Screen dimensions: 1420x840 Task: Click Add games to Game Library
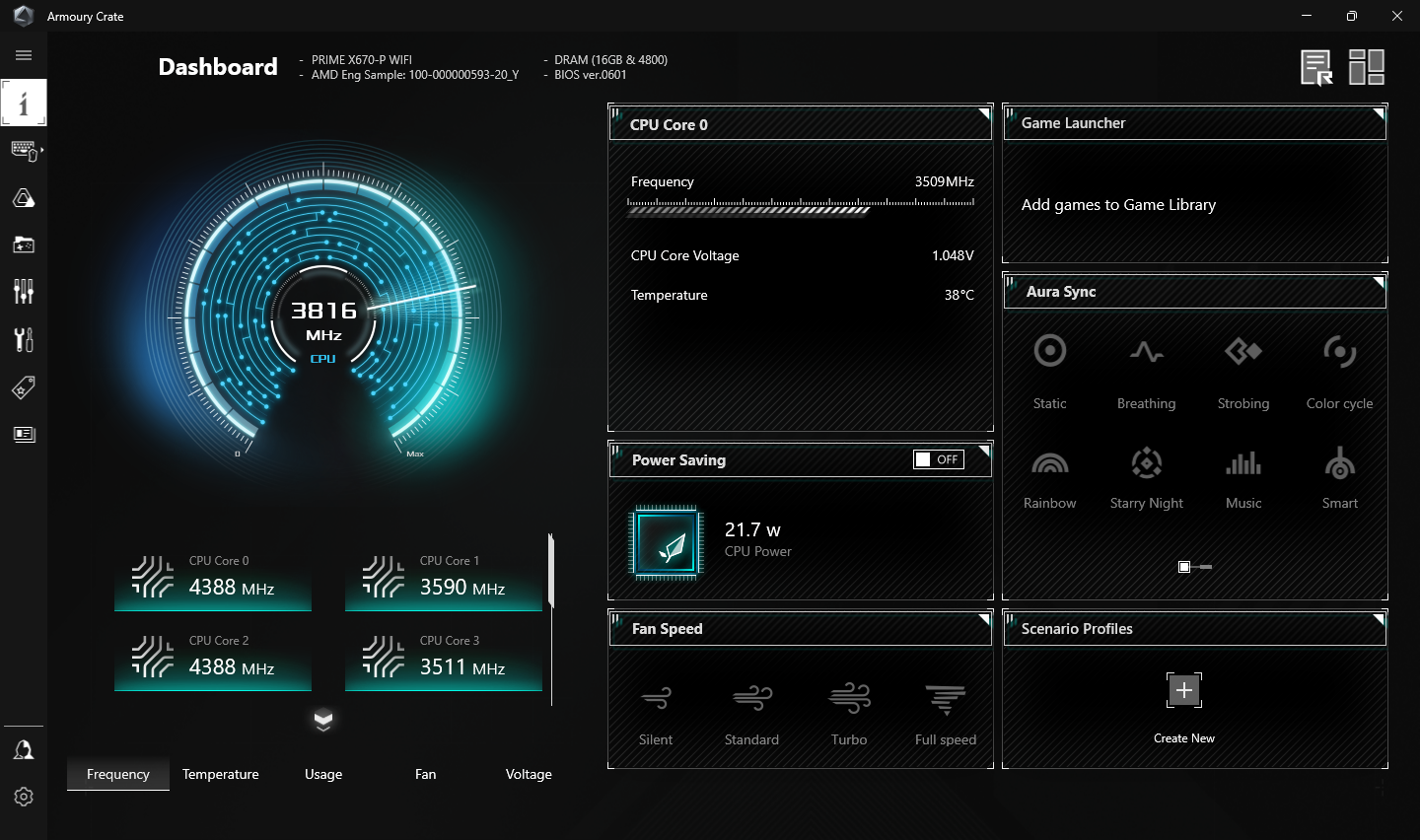tap(1118, 205)
